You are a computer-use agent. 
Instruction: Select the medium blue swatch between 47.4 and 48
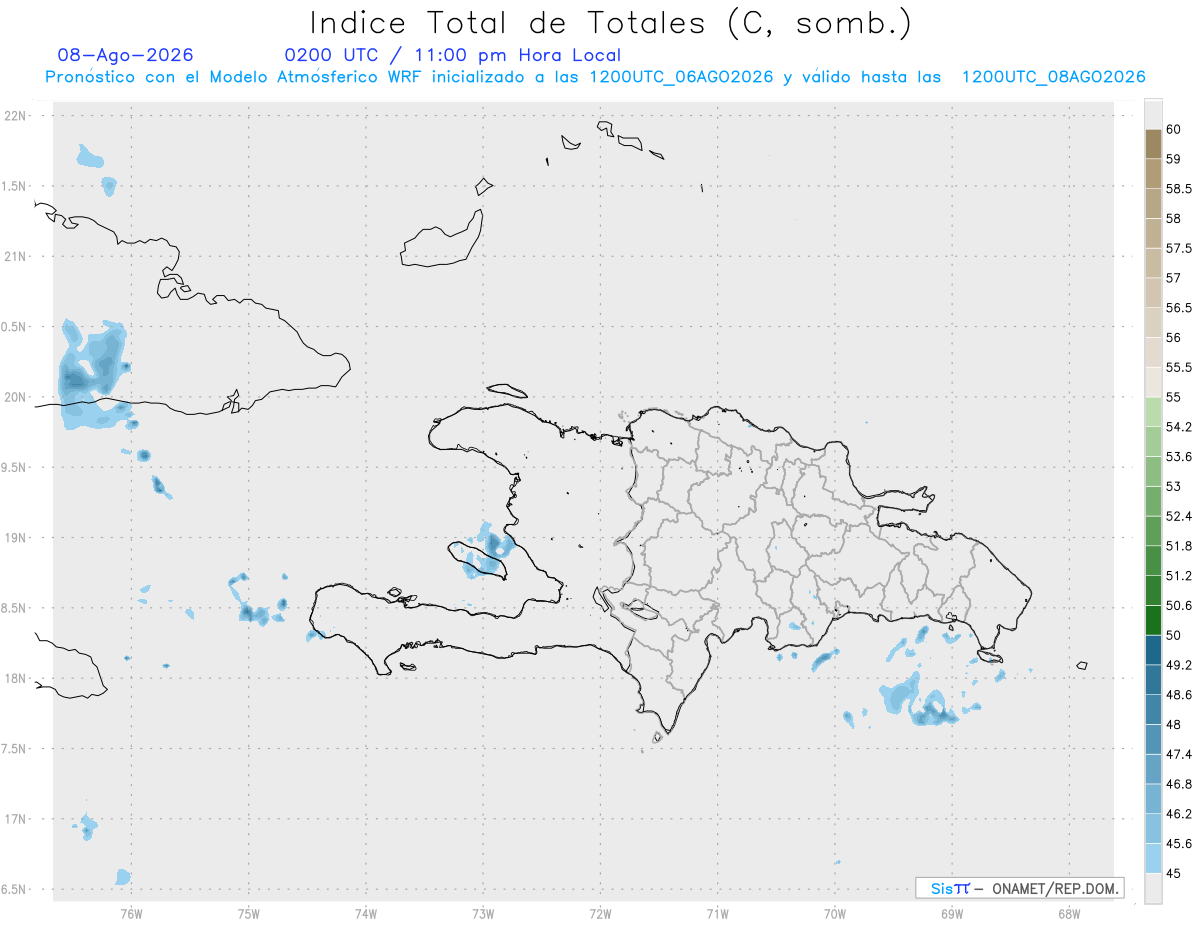pos(1153,740)
